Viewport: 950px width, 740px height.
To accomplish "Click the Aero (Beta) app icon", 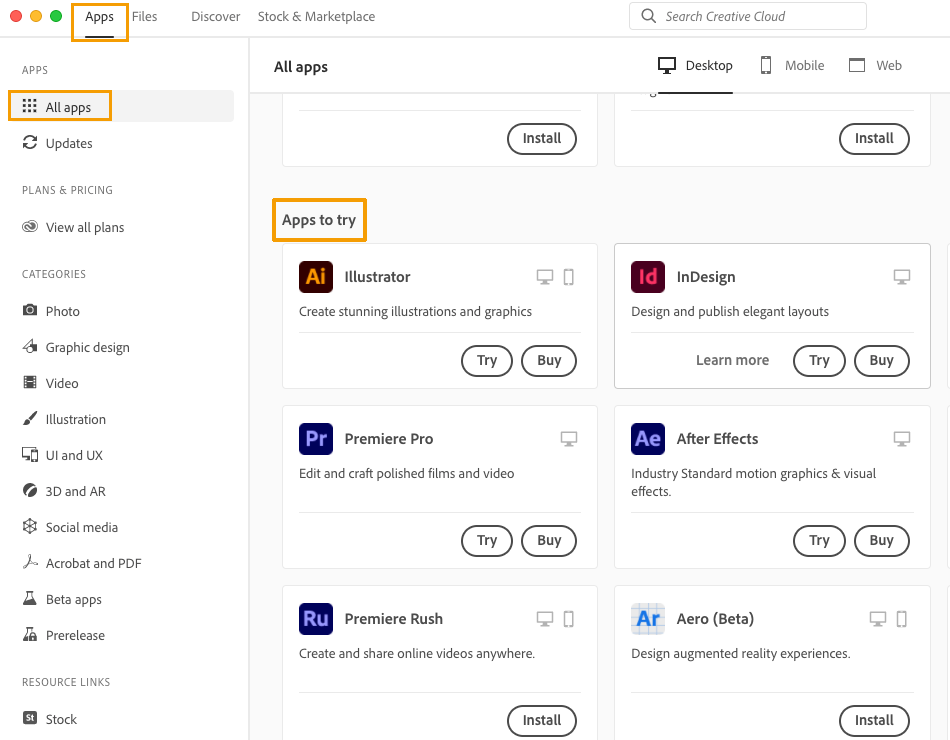I will (648, 619).
